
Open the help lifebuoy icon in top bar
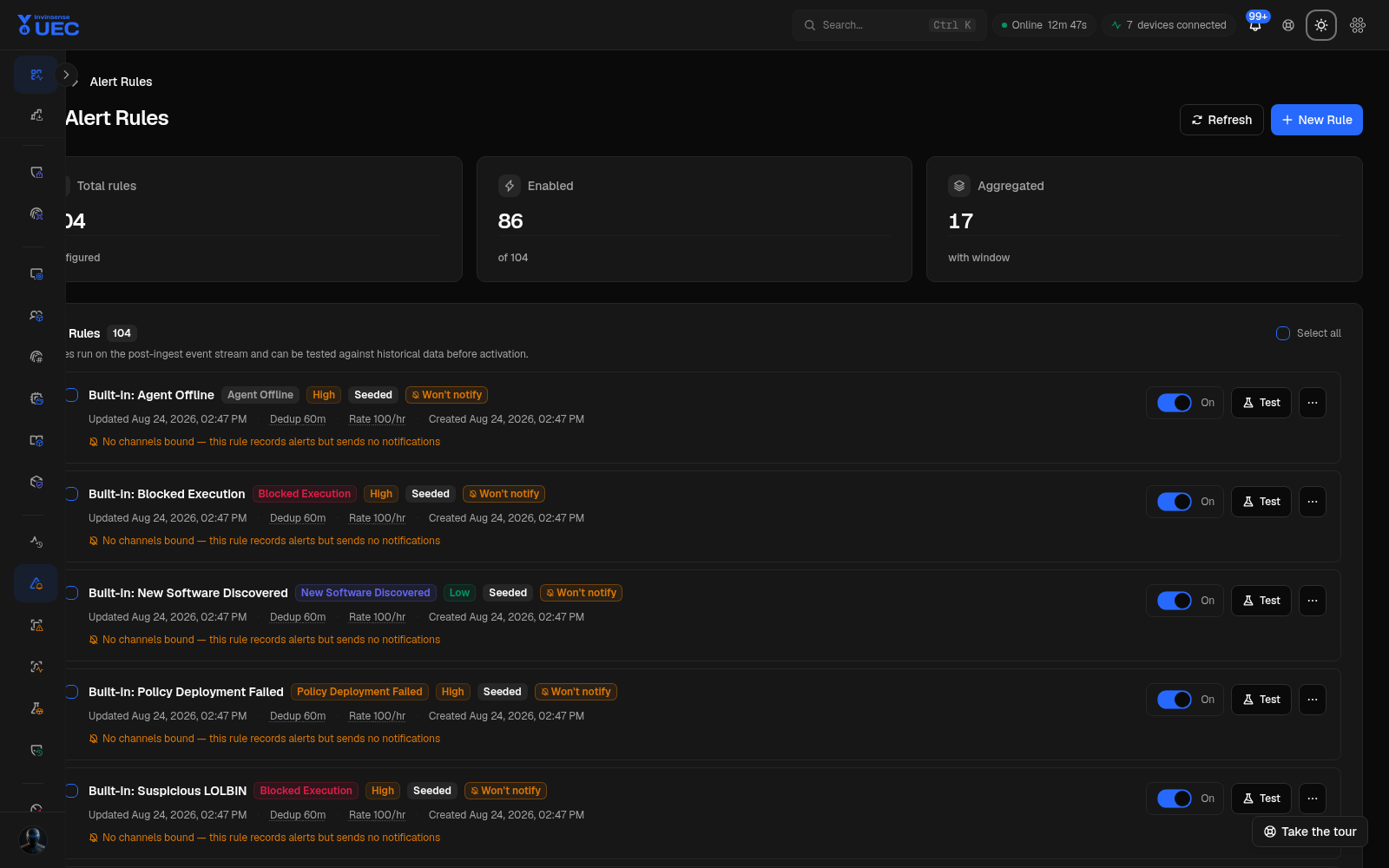(1288, 25)
